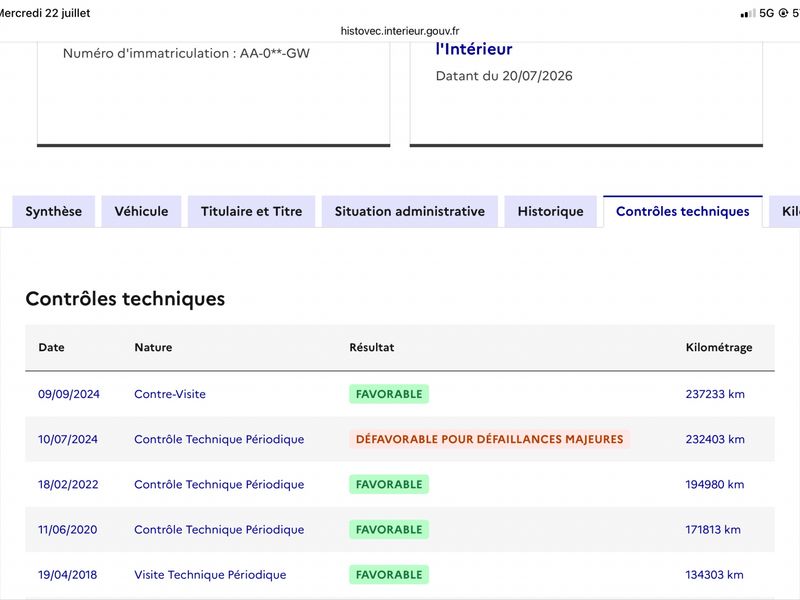Click FAVORABLE badge for 19/04/2018
Screen dimensions: 800x600
tap(389, 574)
